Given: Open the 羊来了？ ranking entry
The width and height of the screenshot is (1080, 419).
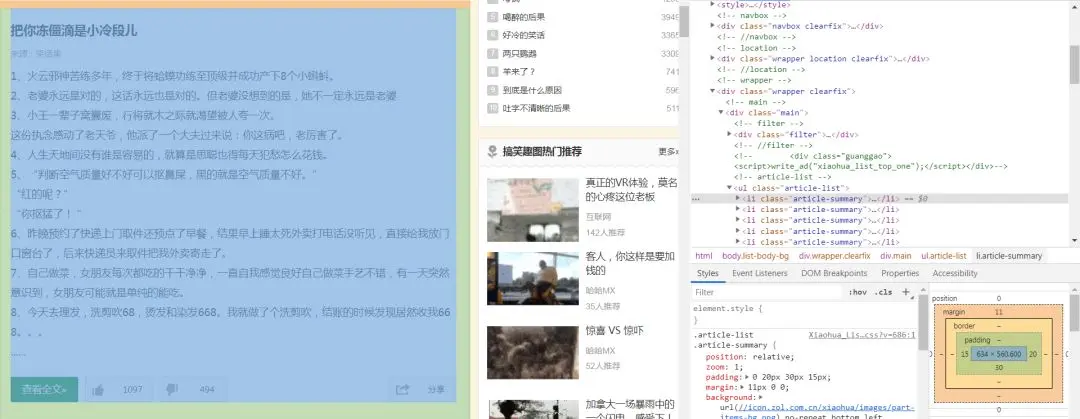Looking at the screenshot, I should pyautogui.click(x=519, y=72).
